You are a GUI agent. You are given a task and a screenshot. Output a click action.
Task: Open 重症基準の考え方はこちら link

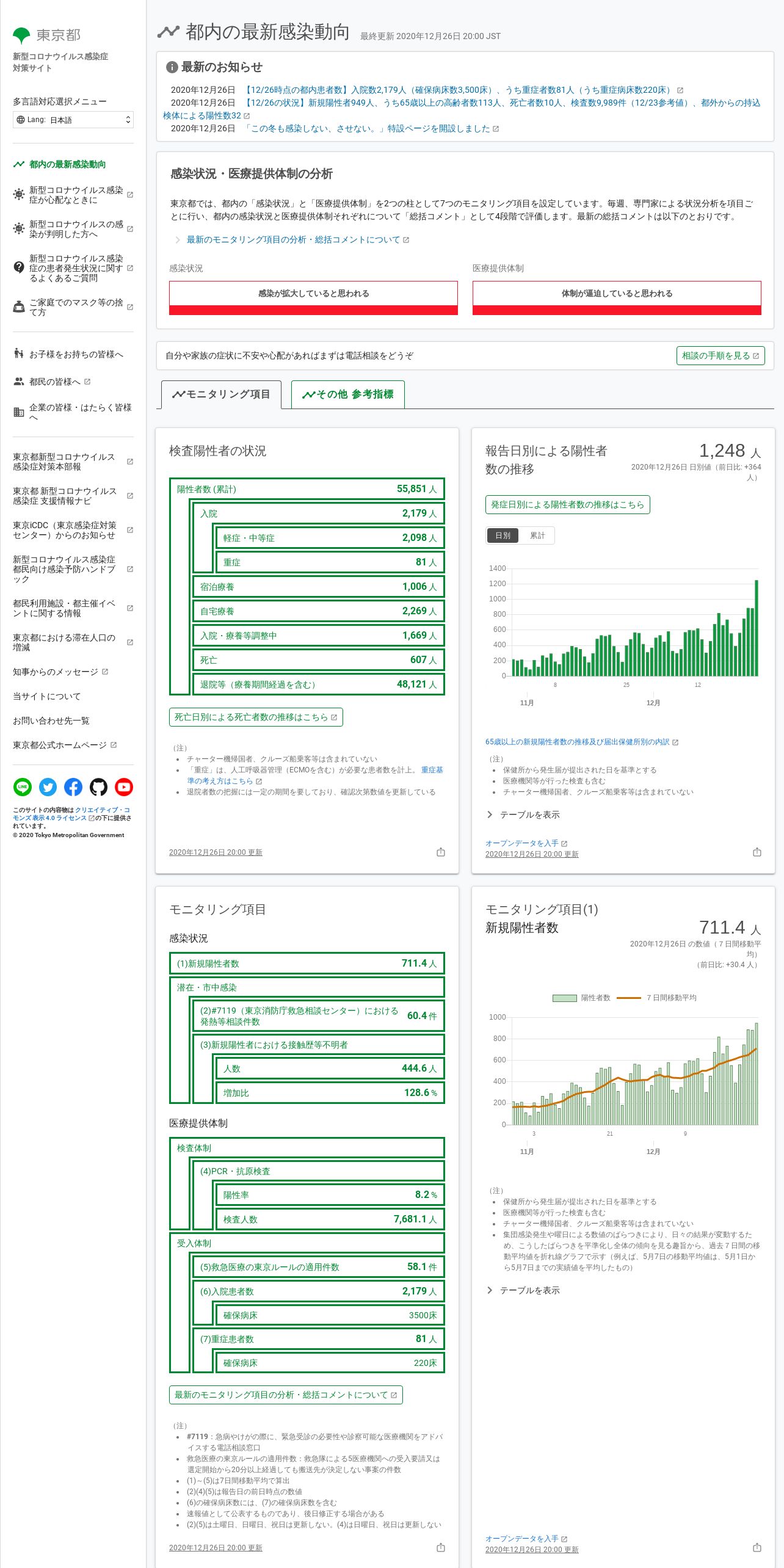tap(315, 775)
